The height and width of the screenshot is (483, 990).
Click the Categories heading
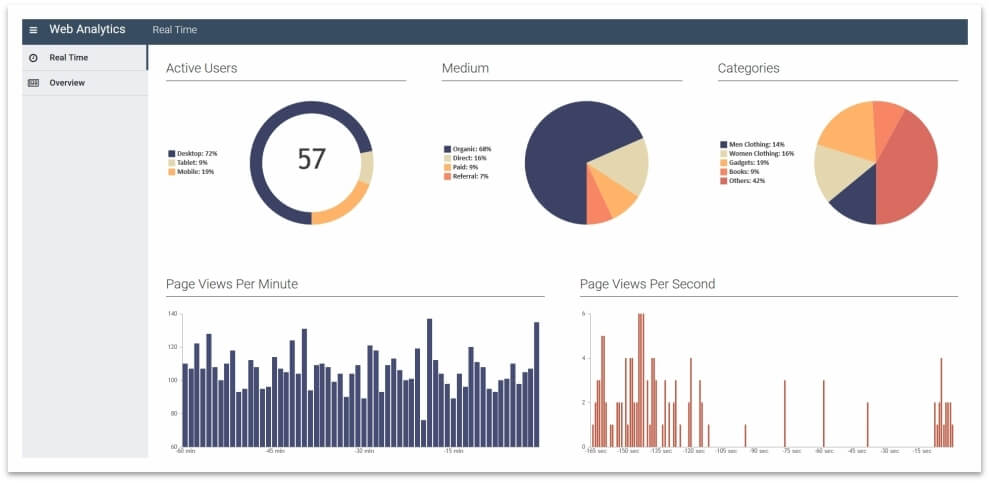(x=748, y=68)
